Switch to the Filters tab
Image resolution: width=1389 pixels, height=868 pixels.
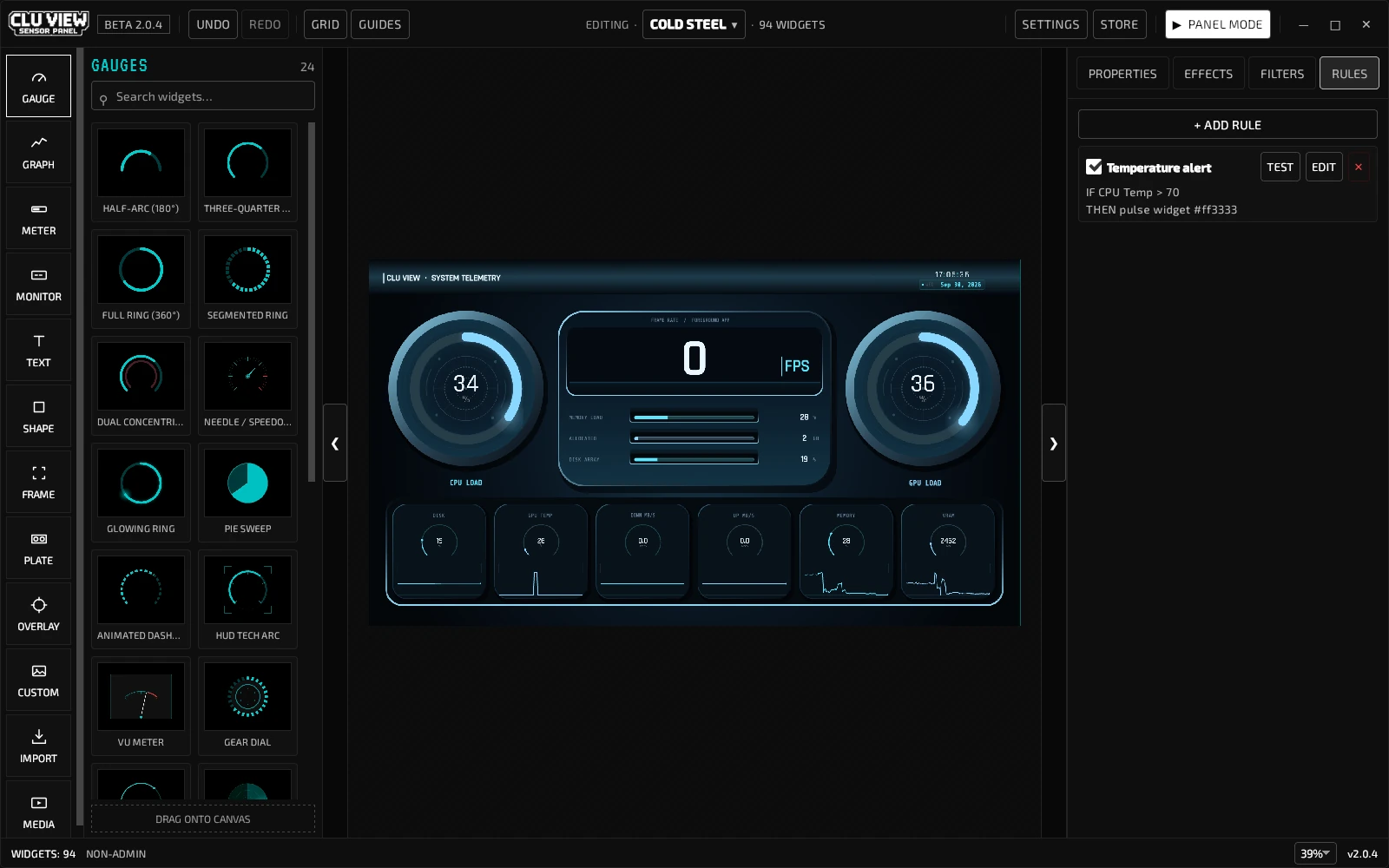point(1282,74)
